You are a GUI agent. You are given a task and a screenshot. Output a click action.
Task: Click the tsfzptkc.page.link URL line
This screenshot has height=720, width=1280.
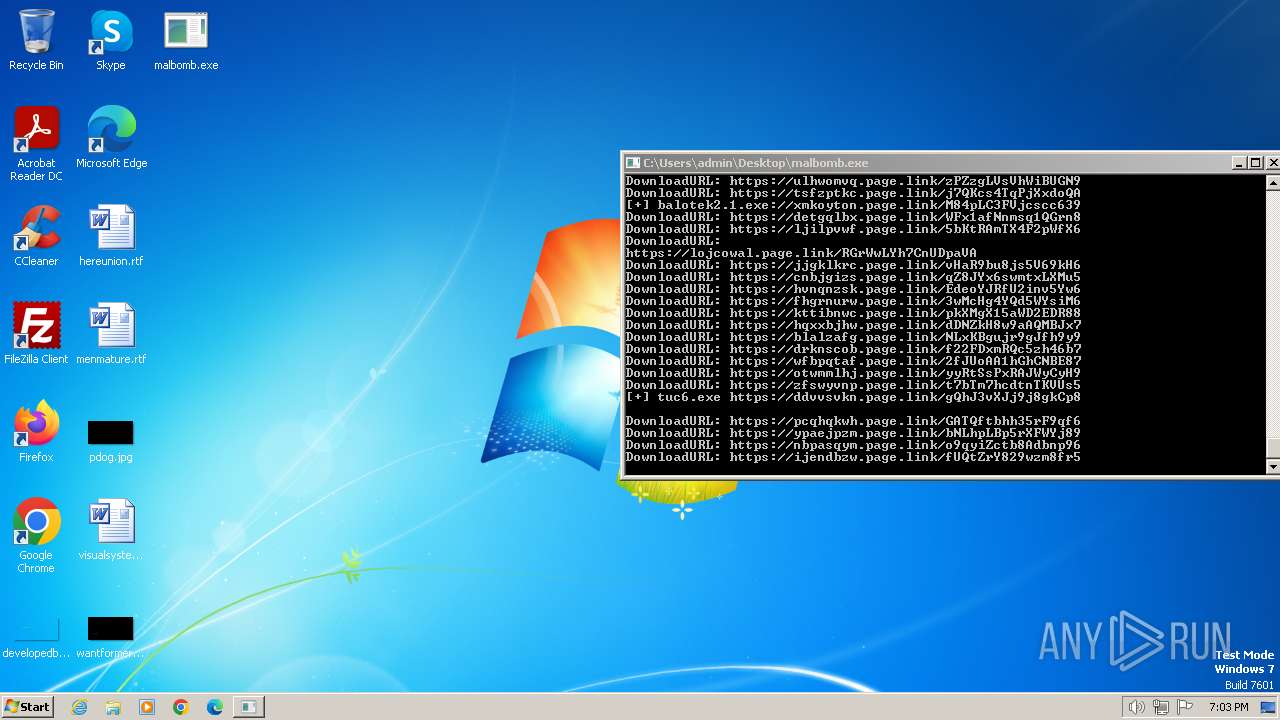853,193
